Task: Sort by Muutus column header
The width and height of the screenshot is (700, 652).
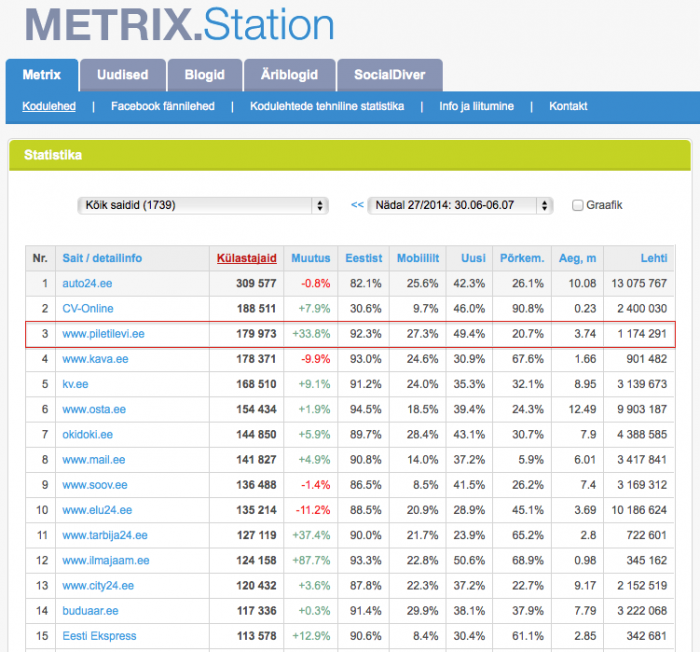Action: pyautogui.click(x=311, y=258)
